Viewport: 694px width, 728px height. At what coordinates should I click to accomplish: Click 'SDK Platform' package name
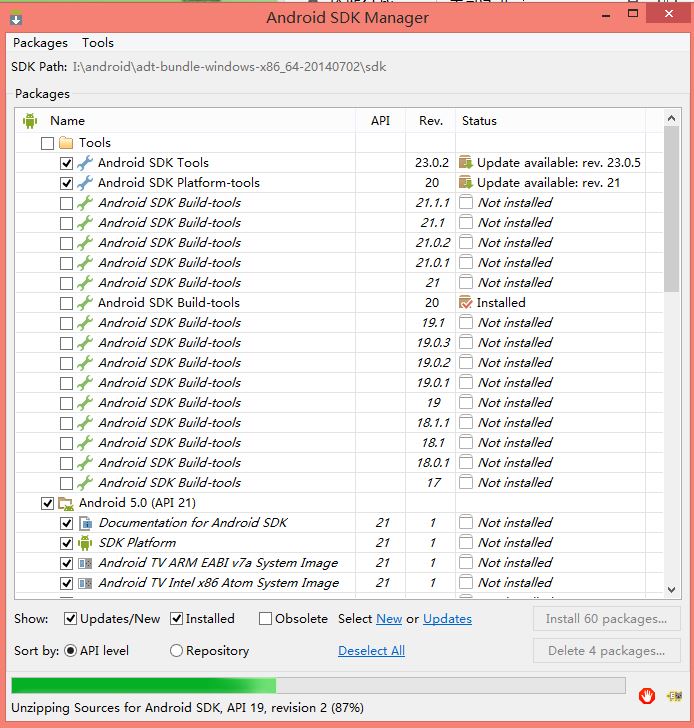coord(137,543)
